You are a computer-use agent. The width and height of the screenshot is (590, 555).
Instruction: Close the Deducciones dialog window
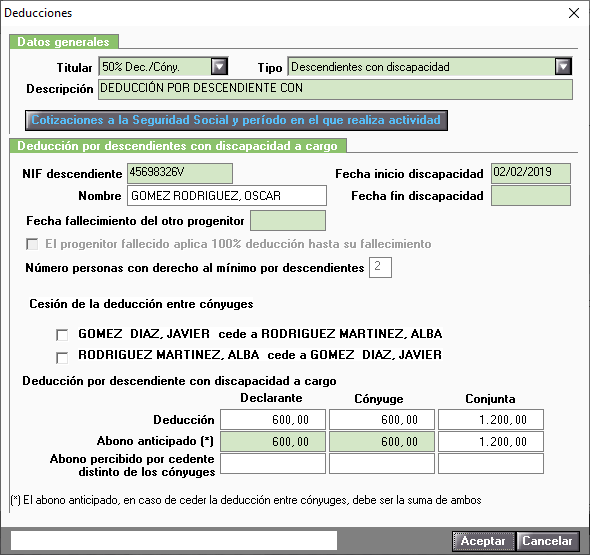[x=573, y=13]
